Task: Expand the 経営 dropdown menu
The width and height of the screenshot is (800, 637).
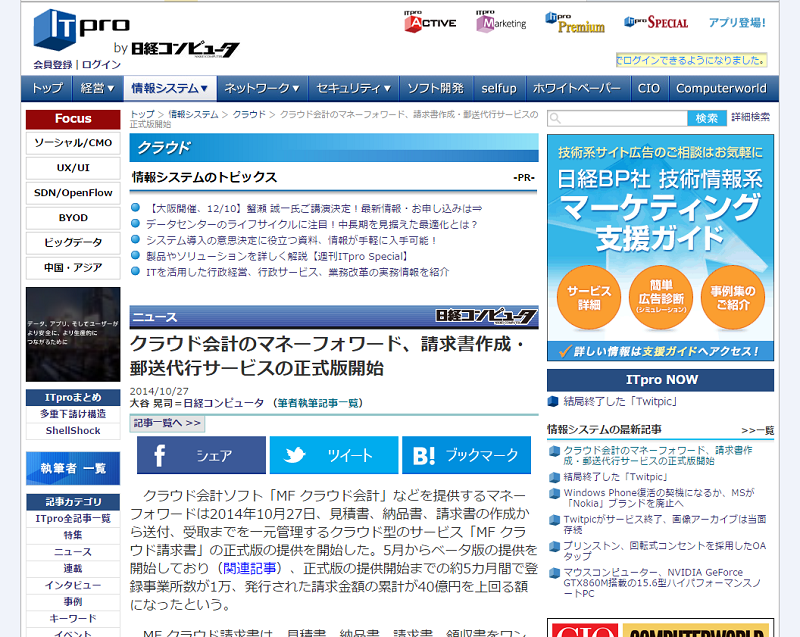Action: point(97,89)
